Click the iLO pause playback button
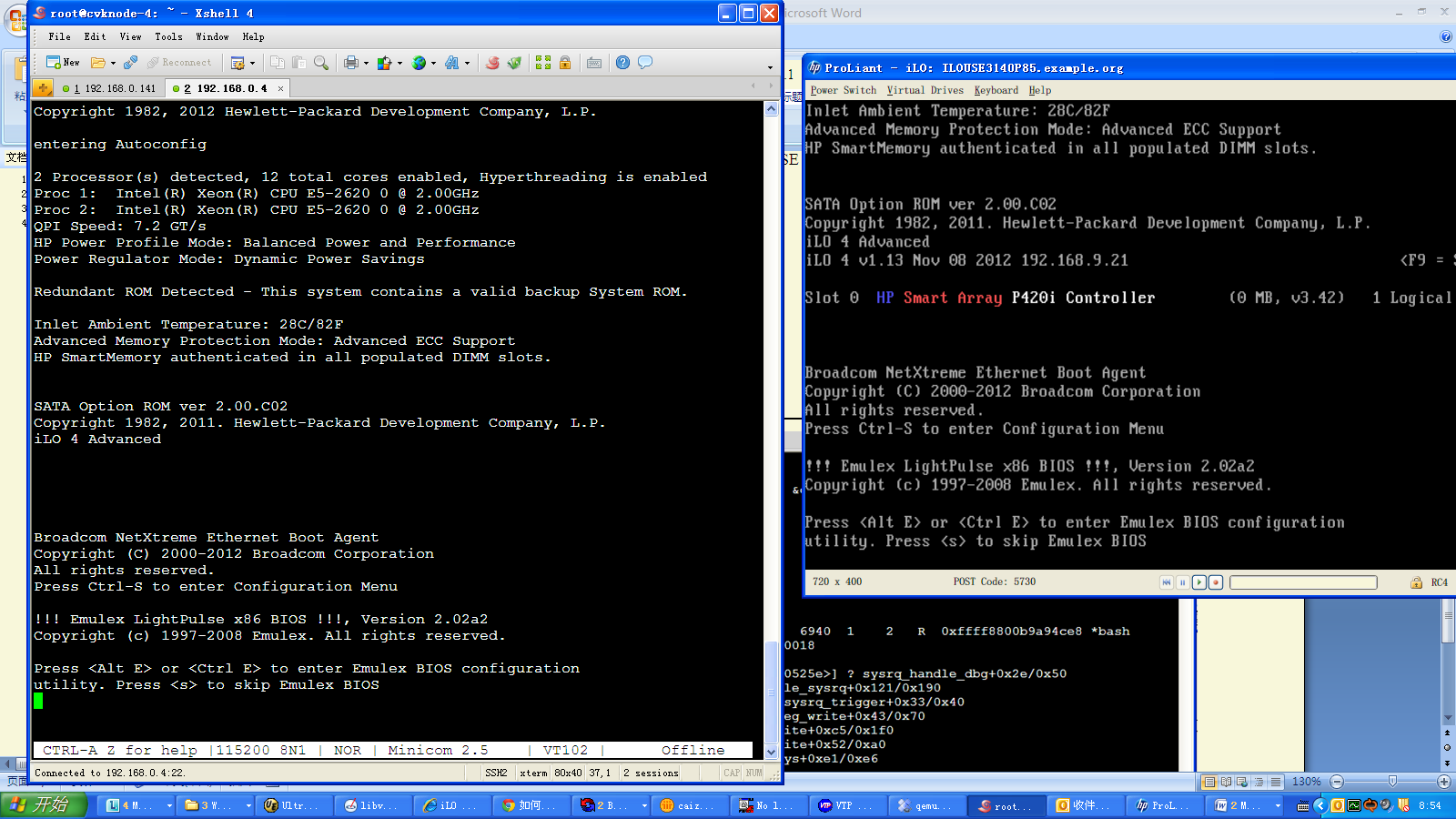Image resolution: width=1456 pixels, height=819 pixels. click(x=1182, y=582)
